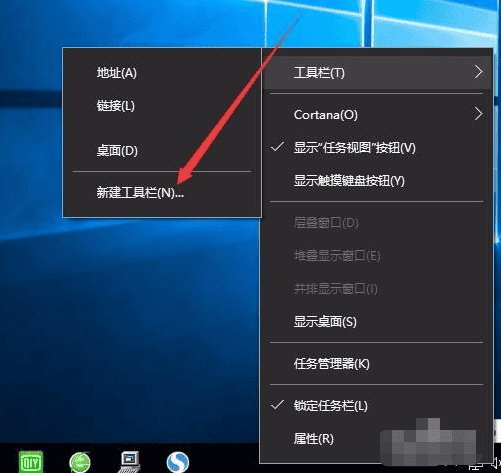Expand arrow next to 工具栏(T)

click(478, 72)
